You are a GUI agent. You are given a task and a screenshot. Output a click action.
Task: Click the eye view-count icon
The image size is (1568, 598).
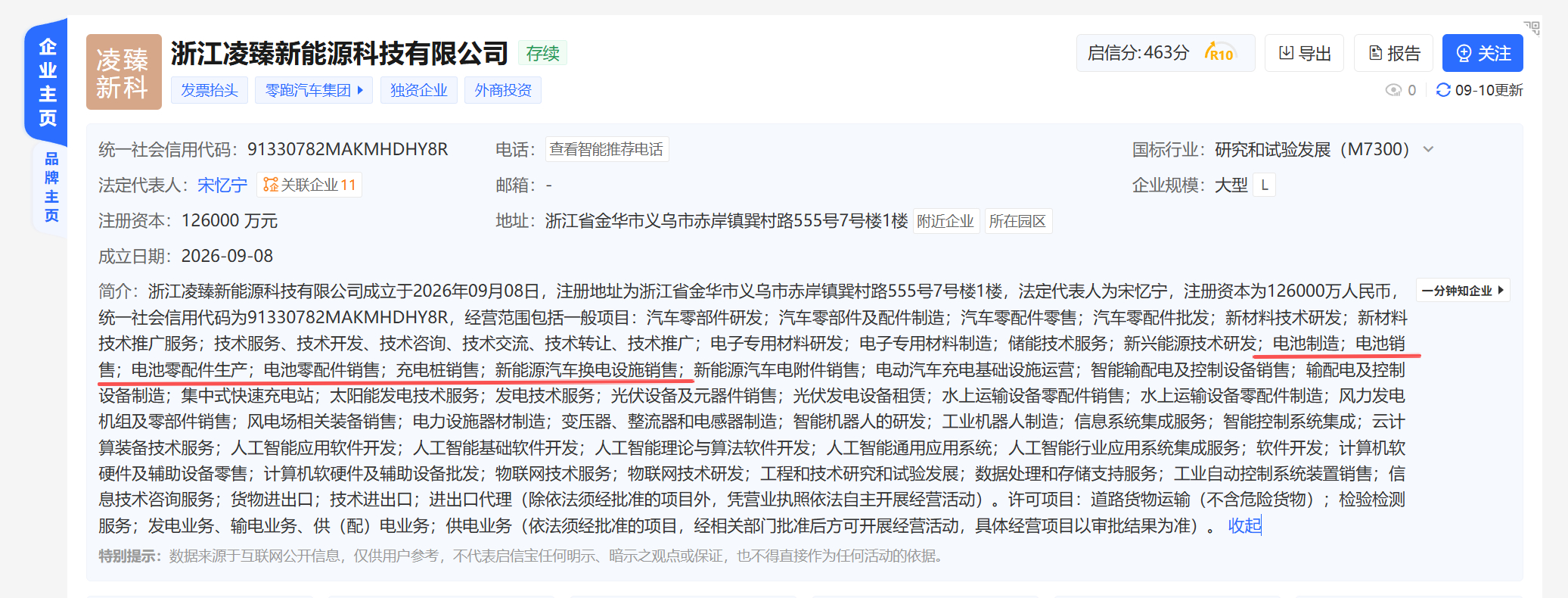[x=1393, y=90]
